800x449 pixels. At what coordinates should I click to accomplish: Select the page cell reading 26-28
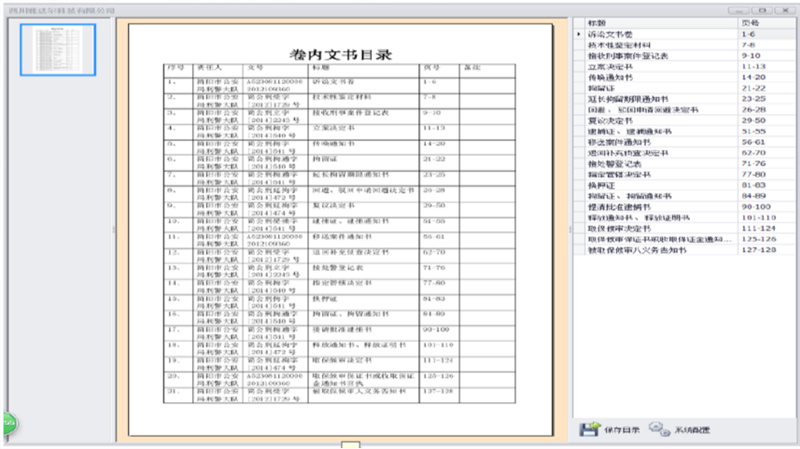(x=766, y=110)
